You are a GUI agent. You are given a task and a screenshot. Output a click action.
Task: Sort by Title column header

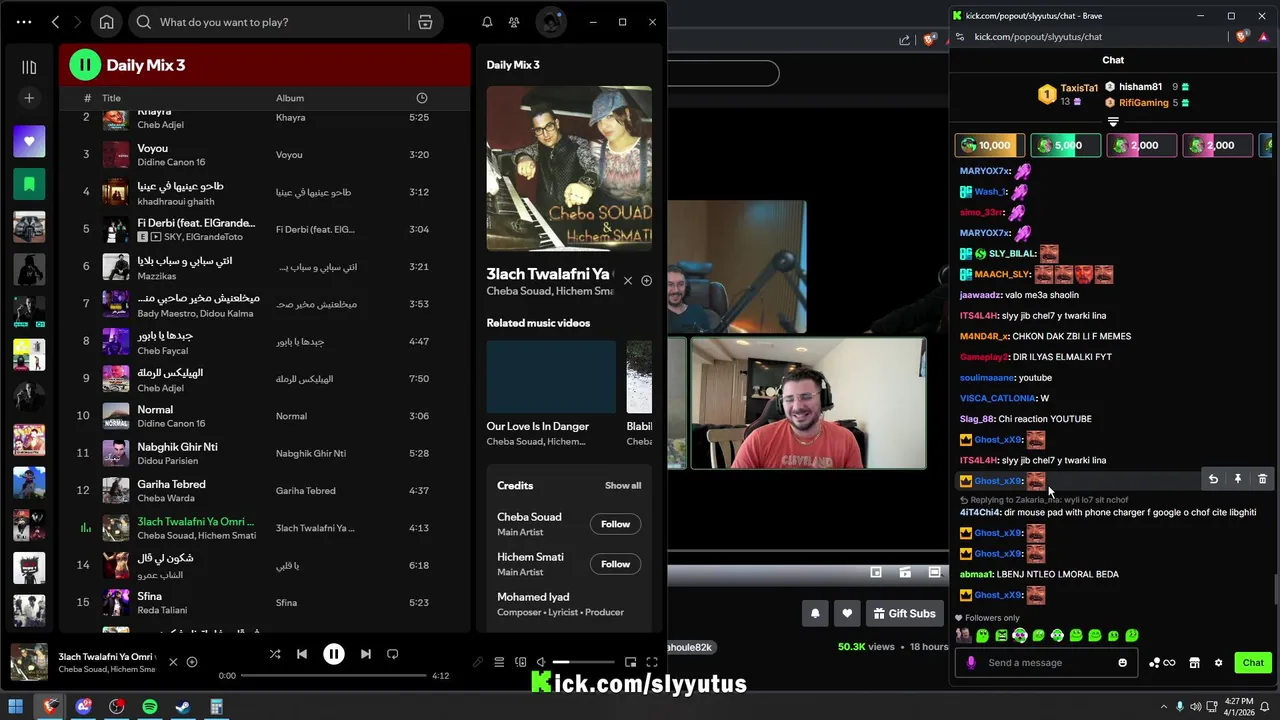111,98
